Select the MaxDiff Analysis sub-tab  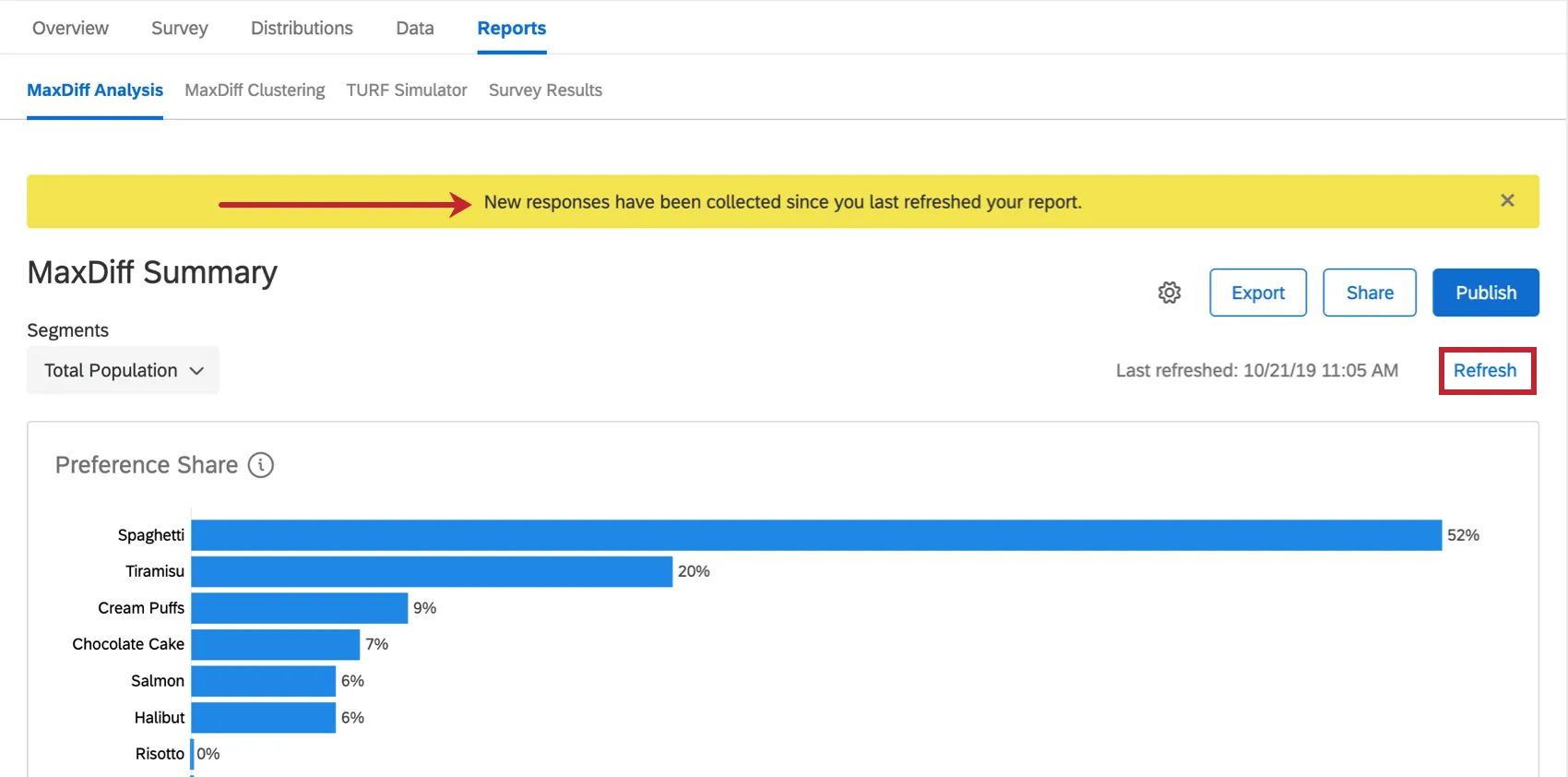[x=95, y=90]
